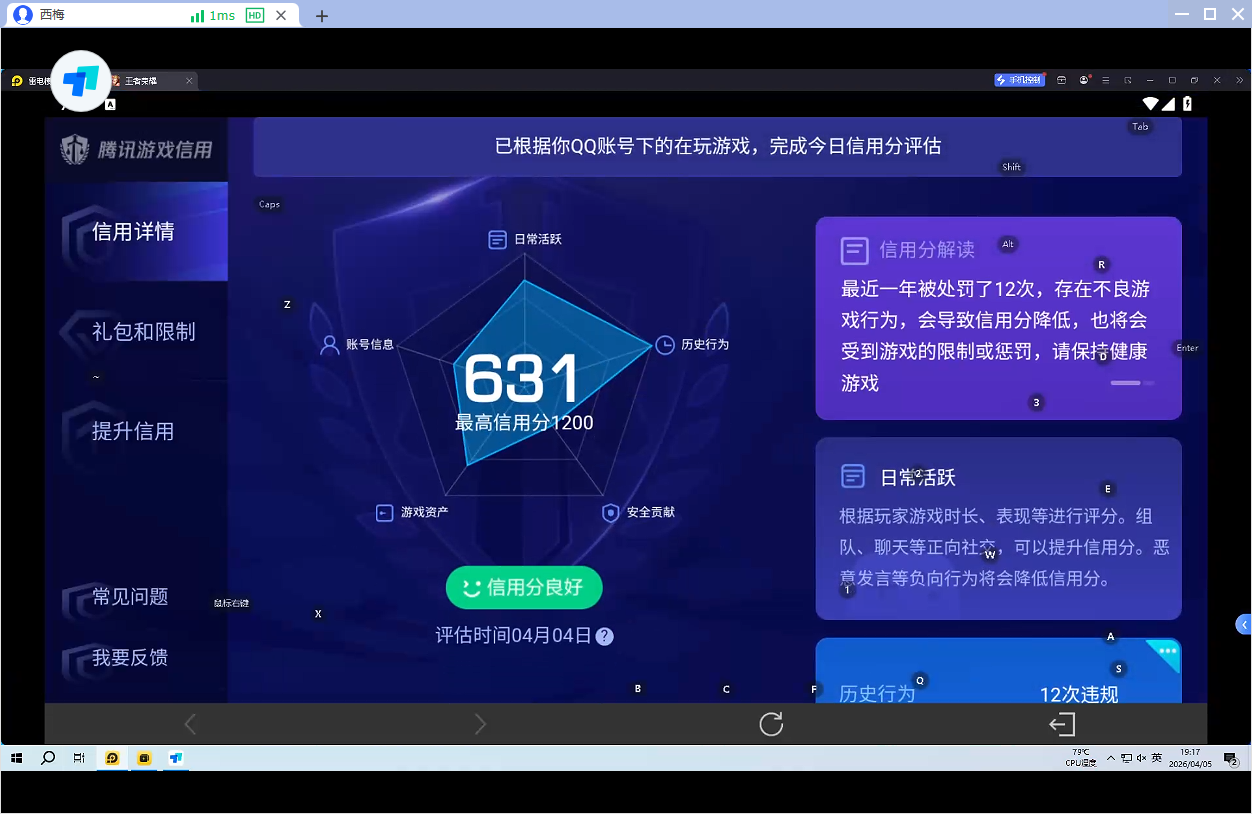
Task: Open help via the question mark beside 评估时间
Action: click(604, 636)
